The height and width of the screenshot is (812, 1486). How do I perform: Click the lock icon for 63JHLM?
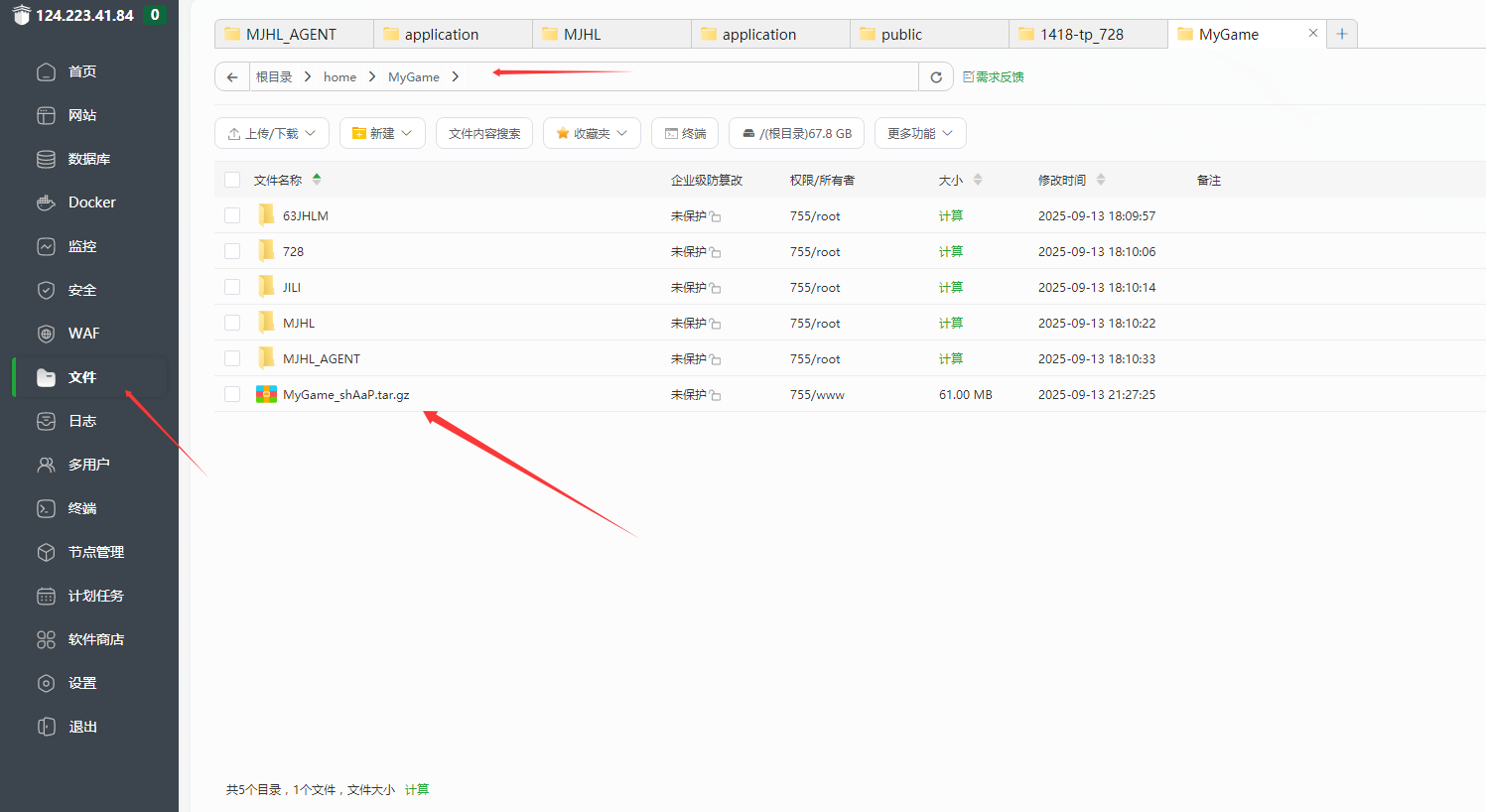coord(715,216)
